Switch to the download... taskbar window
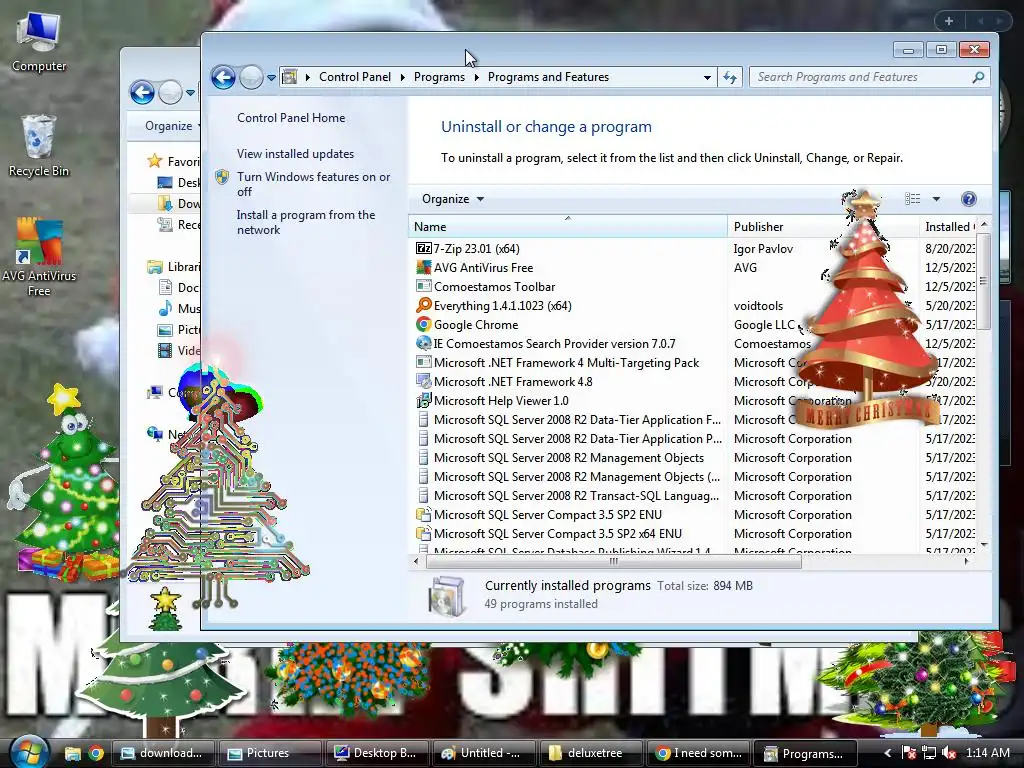Viewport: 1024px width, 768px height. tap(163, 754)
